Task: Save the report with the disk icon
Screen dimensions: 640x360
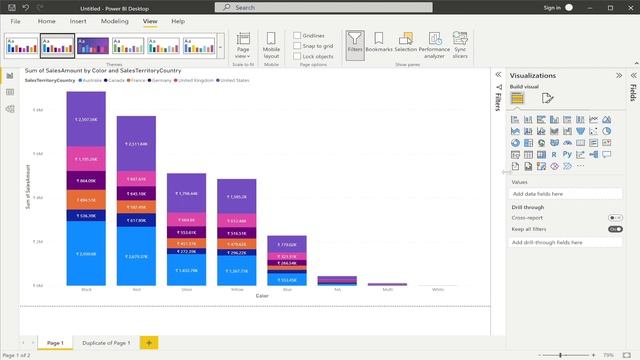Action: click(x=12, y=7)
